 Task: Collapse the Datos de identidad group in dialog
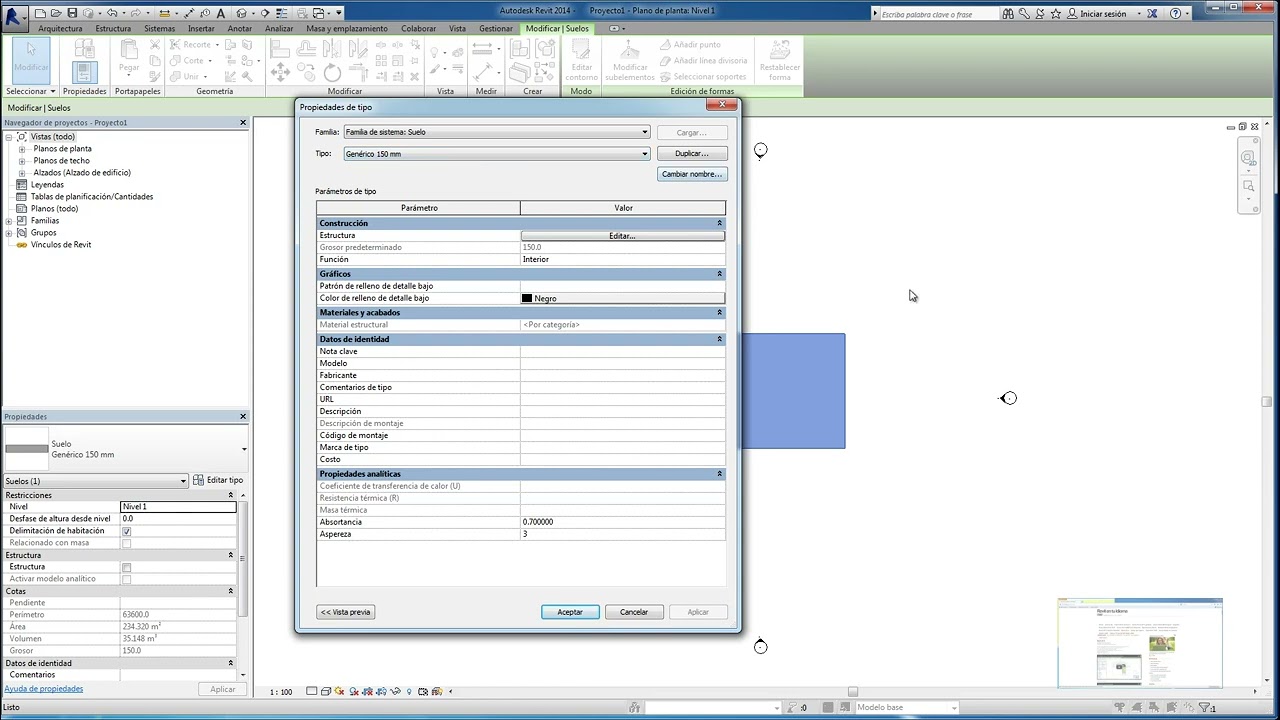point(719,339)
